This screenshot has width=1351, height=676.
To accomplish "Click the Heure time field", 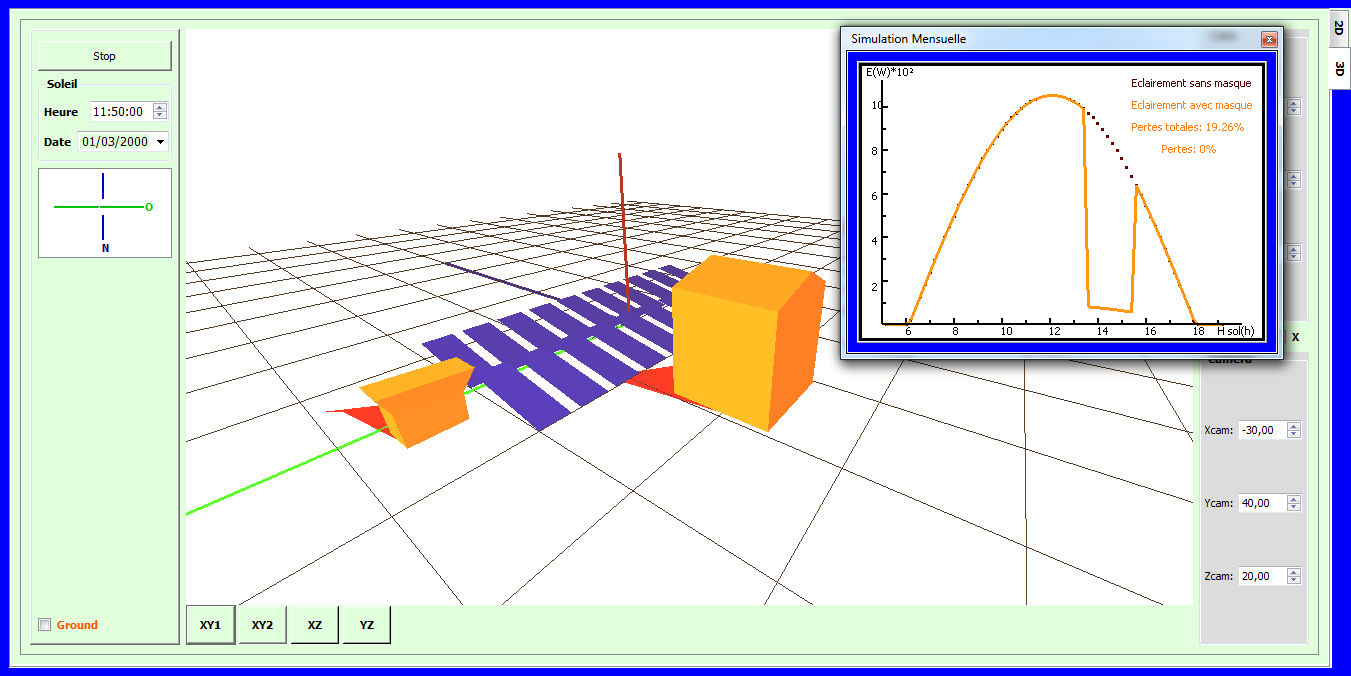I will click(121, 112).
